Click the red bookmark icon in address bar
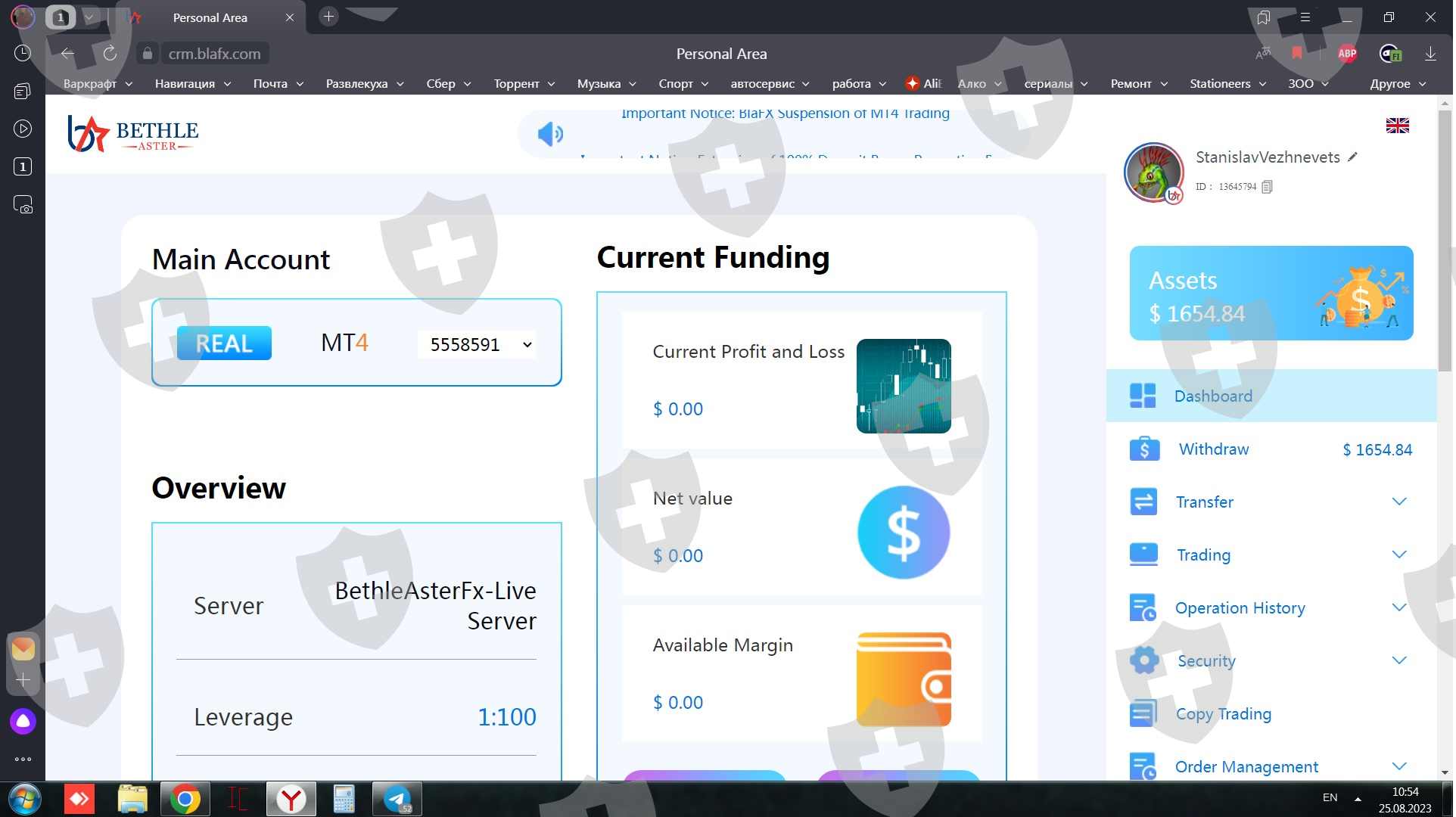 click(x=1297, y=53)
